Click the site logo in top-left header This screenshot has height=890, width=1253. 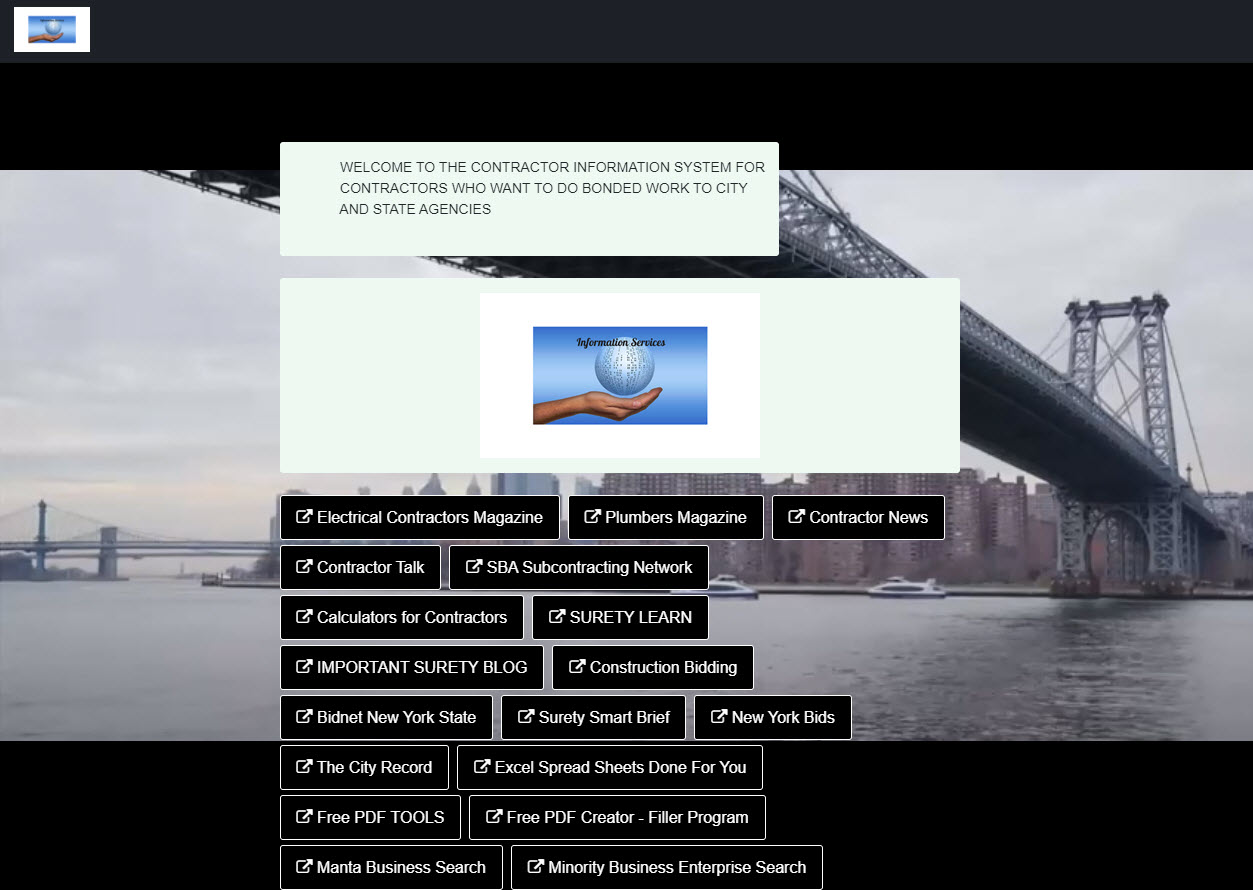52,29
